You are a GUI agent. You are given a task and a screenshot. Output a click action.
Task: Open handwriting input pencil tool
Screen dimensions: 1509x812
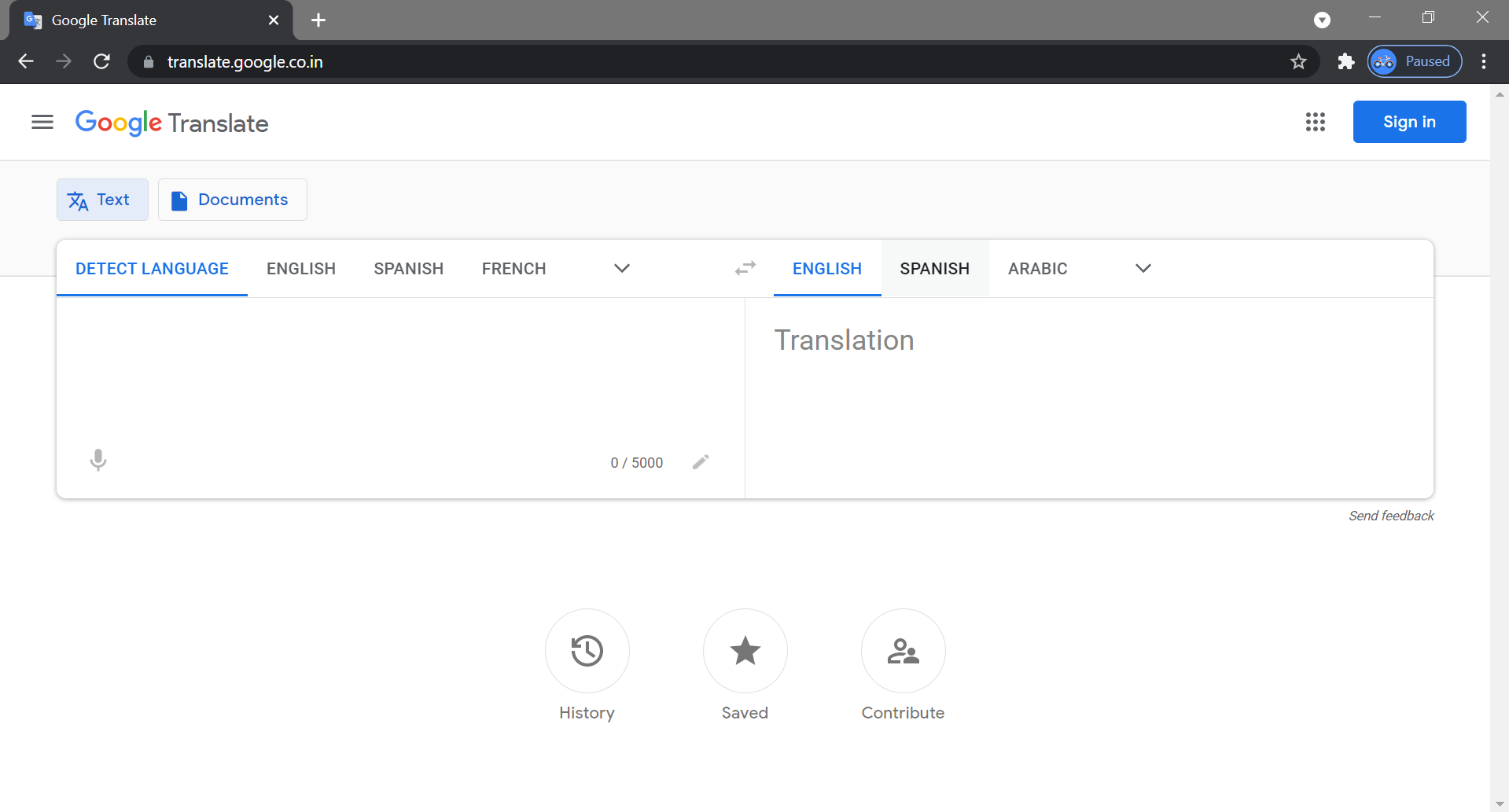coord(701,462)
